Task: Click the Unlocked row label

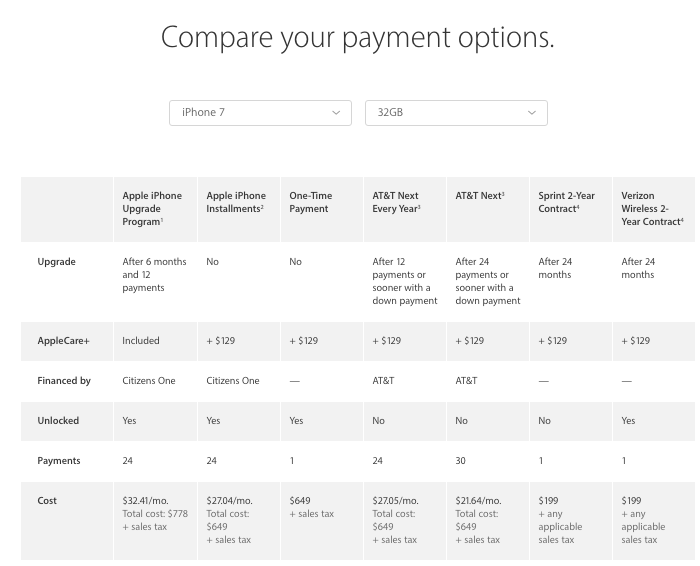Action: pyautogui.click(x=58, y=421)
